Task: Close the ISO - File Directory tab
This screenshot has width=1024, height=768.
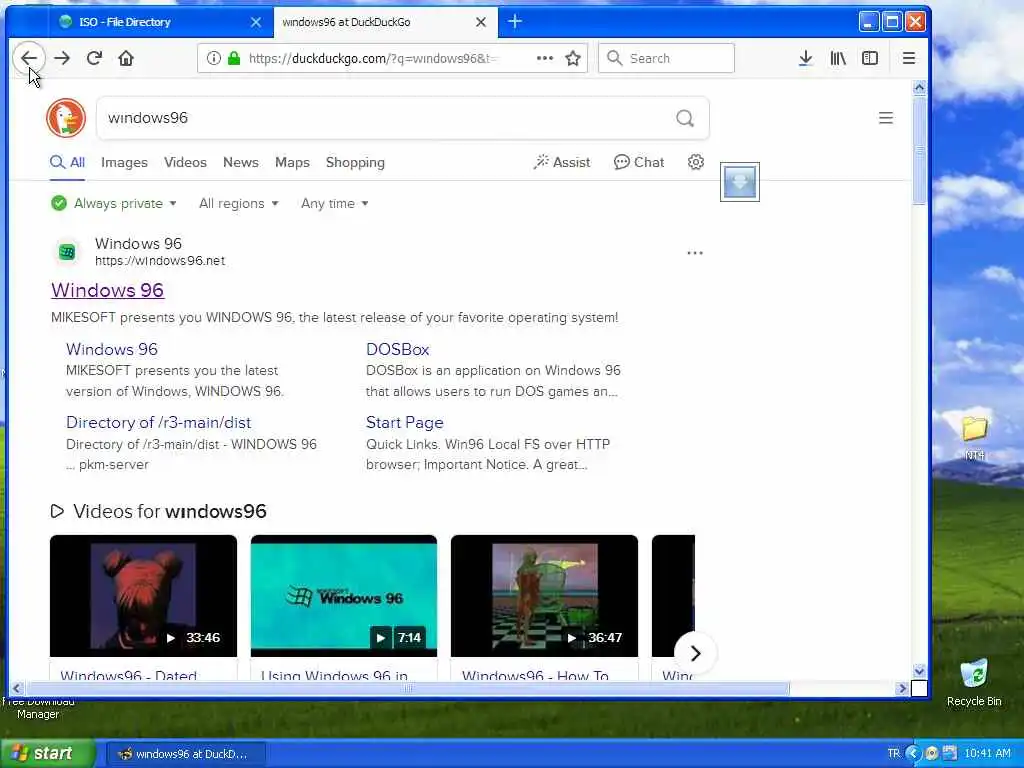Action: click(256, 22)
